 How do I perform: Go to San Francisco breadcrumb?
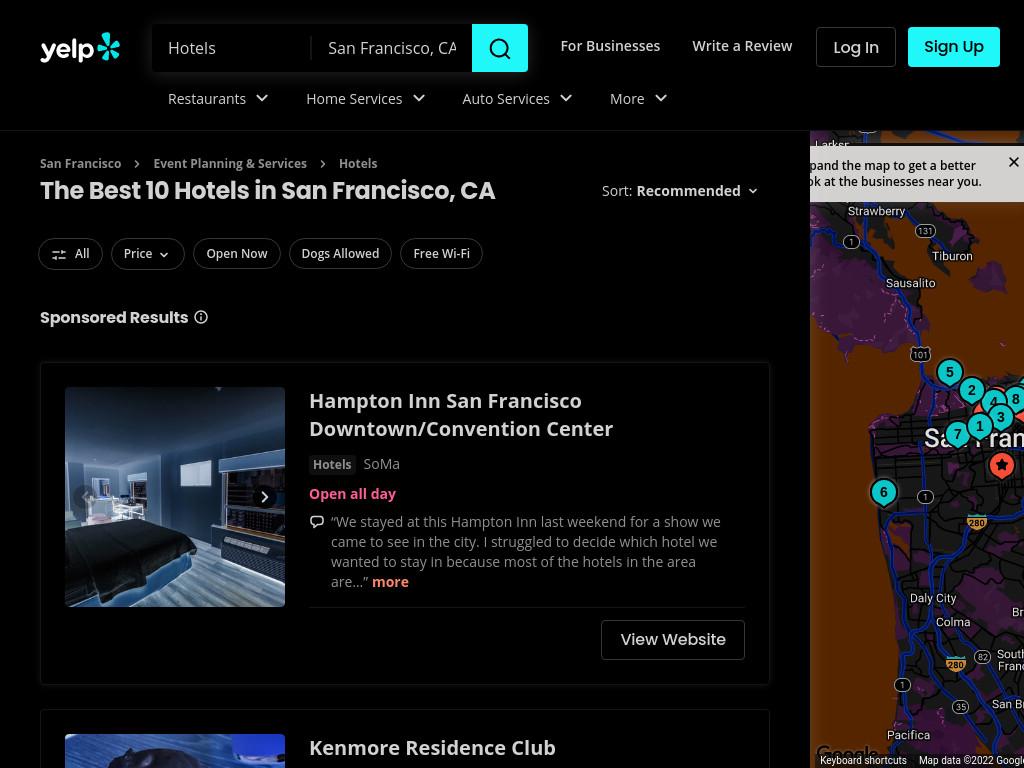(80, 163)
